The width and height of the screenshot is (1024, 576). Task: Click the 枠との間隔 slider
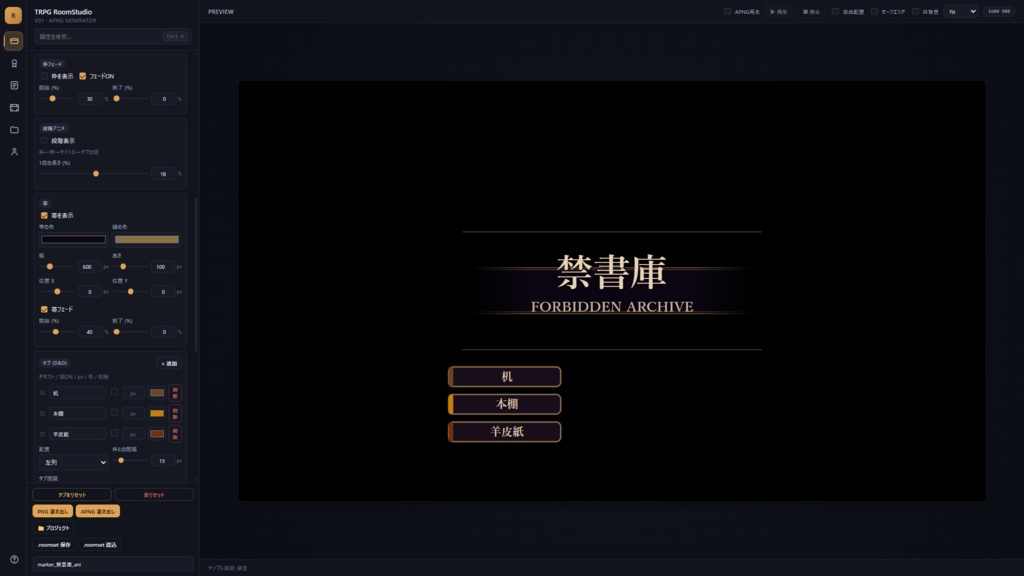130,460
